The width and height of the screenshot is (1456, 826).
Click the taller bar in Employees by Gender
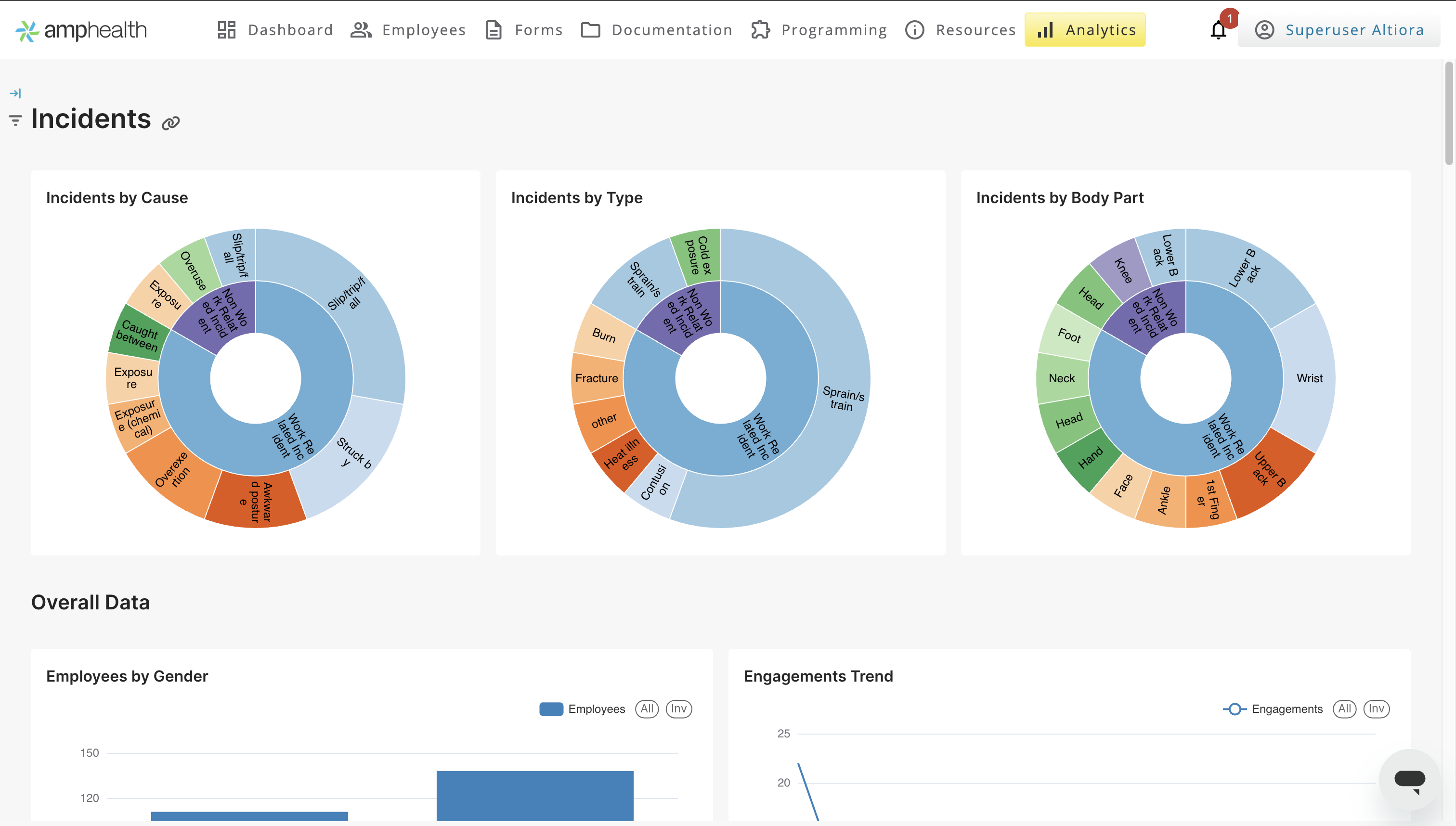(x=534, y=795)
